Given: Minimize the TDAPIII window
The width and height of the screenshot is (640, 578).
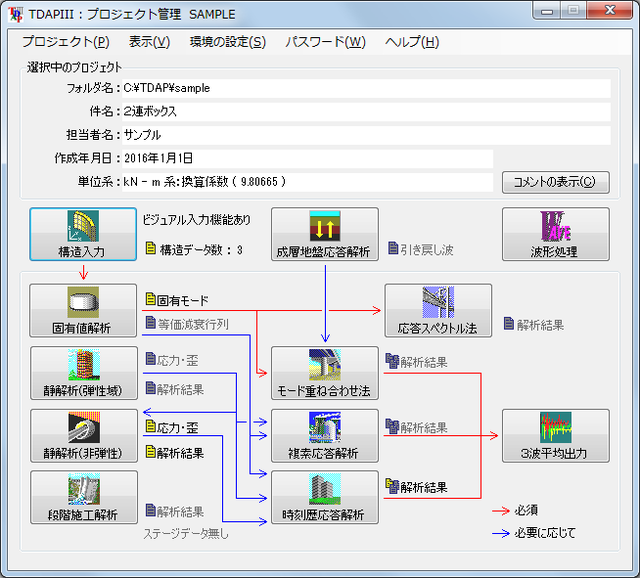Looking at the screenshot, I should pyautogui.click(x=547, y=11).
